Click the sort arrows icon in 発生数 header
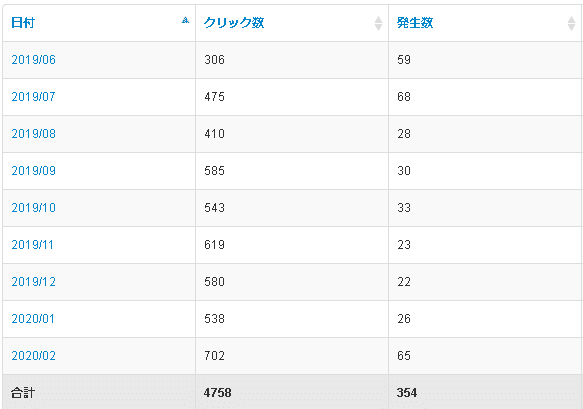Image resolution: width=583 pixels, height=409 pixels. (x=571, y=23)
